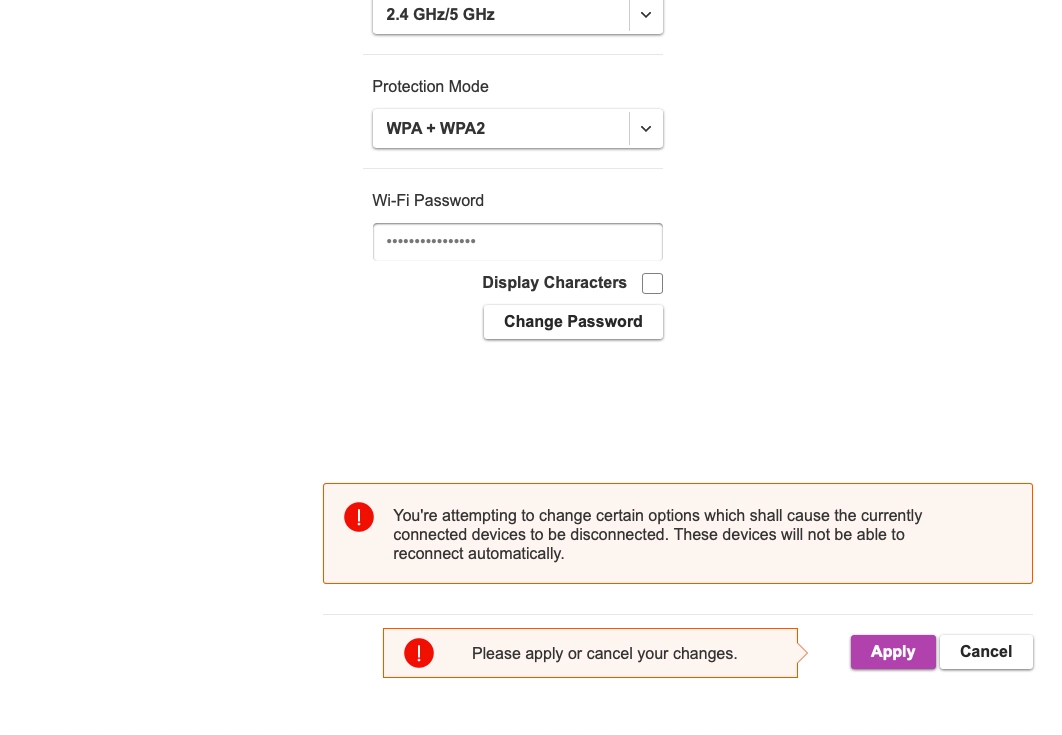Click the device disconnection warning message text
Image resolution: width=1062 pixels, height=735 pixels.
tap(657, 534)
